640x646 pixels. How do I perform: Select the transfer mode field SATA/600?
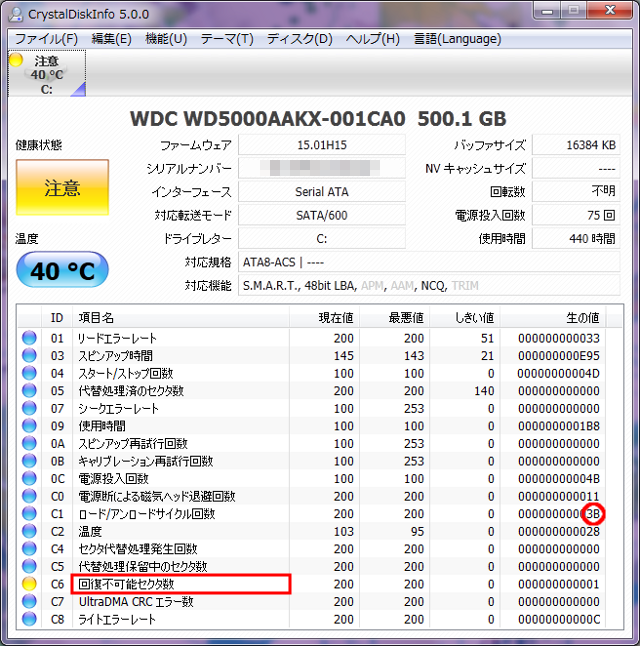click(x=322, y=215)
